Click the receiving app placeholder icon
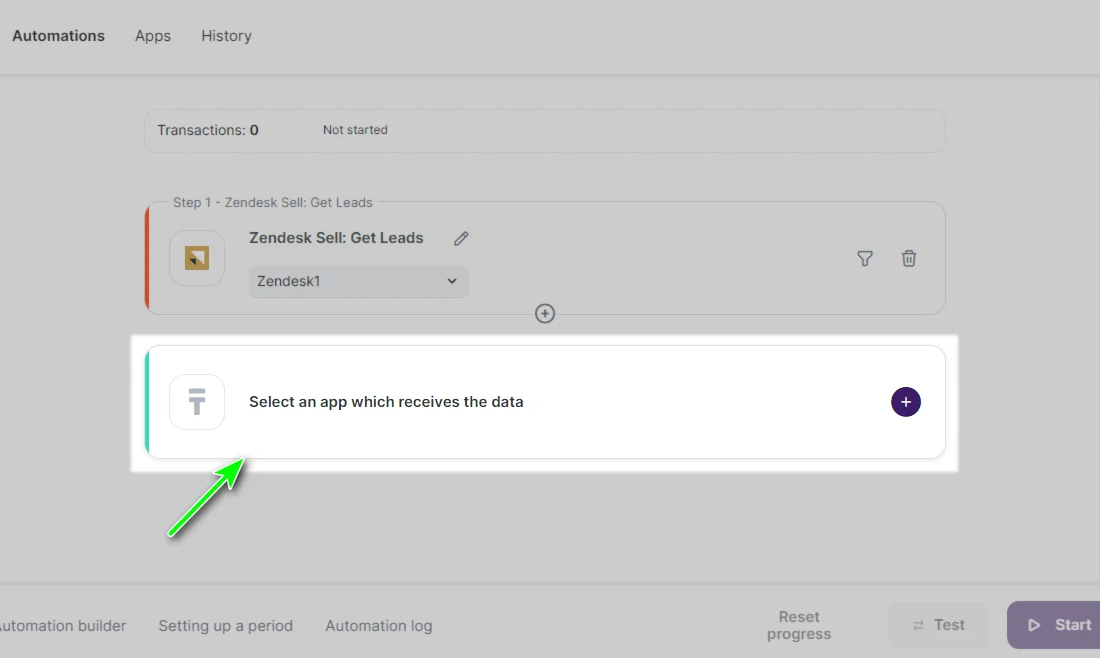This screenshot has height=658, width=1100. click(197, 401)
